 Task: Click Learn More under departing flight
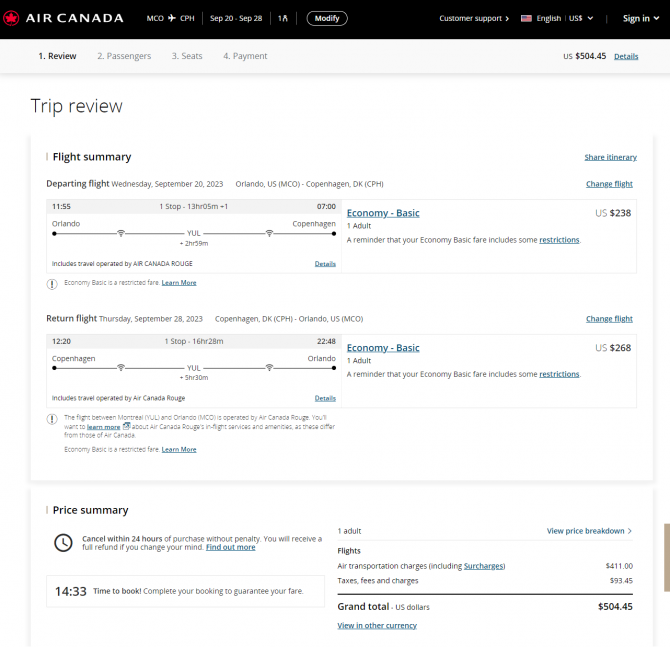[179, 282]
